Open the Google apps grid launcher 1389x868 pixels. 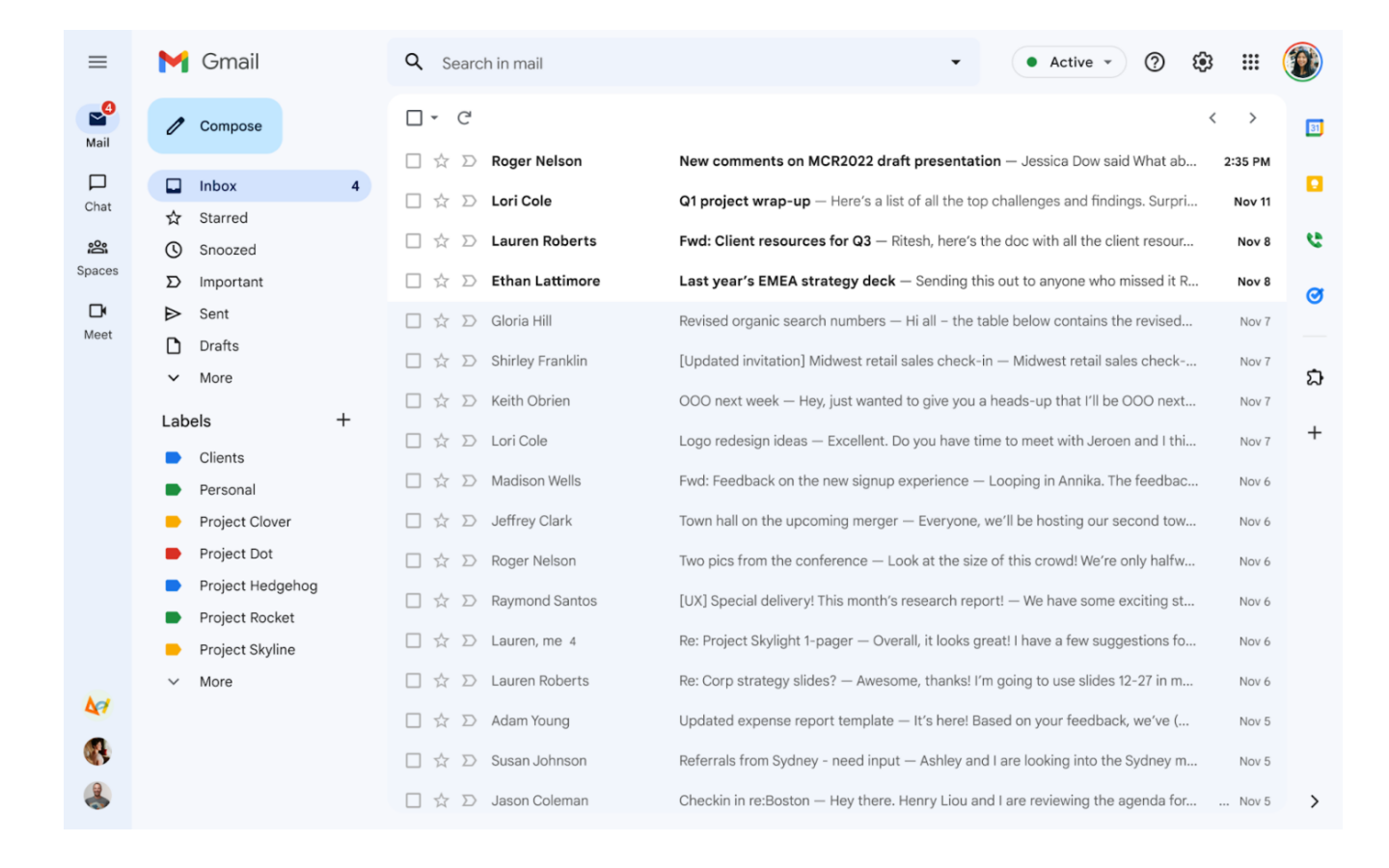[x=1250, y=62]
